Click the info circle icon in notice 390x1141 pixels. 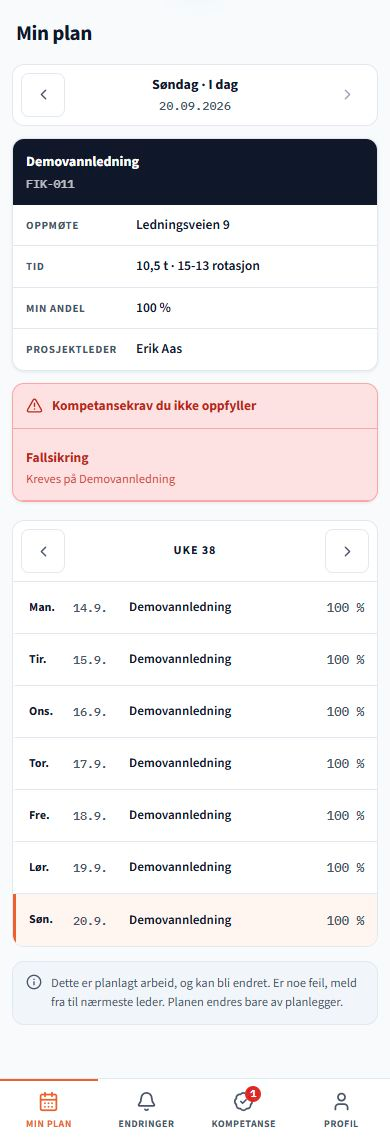[x=34, y=982]
